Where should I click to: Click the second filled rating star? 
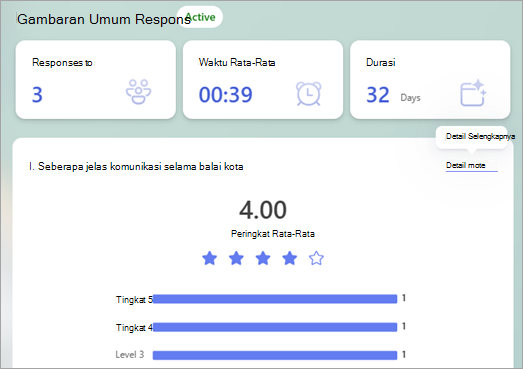pos(236,258)
